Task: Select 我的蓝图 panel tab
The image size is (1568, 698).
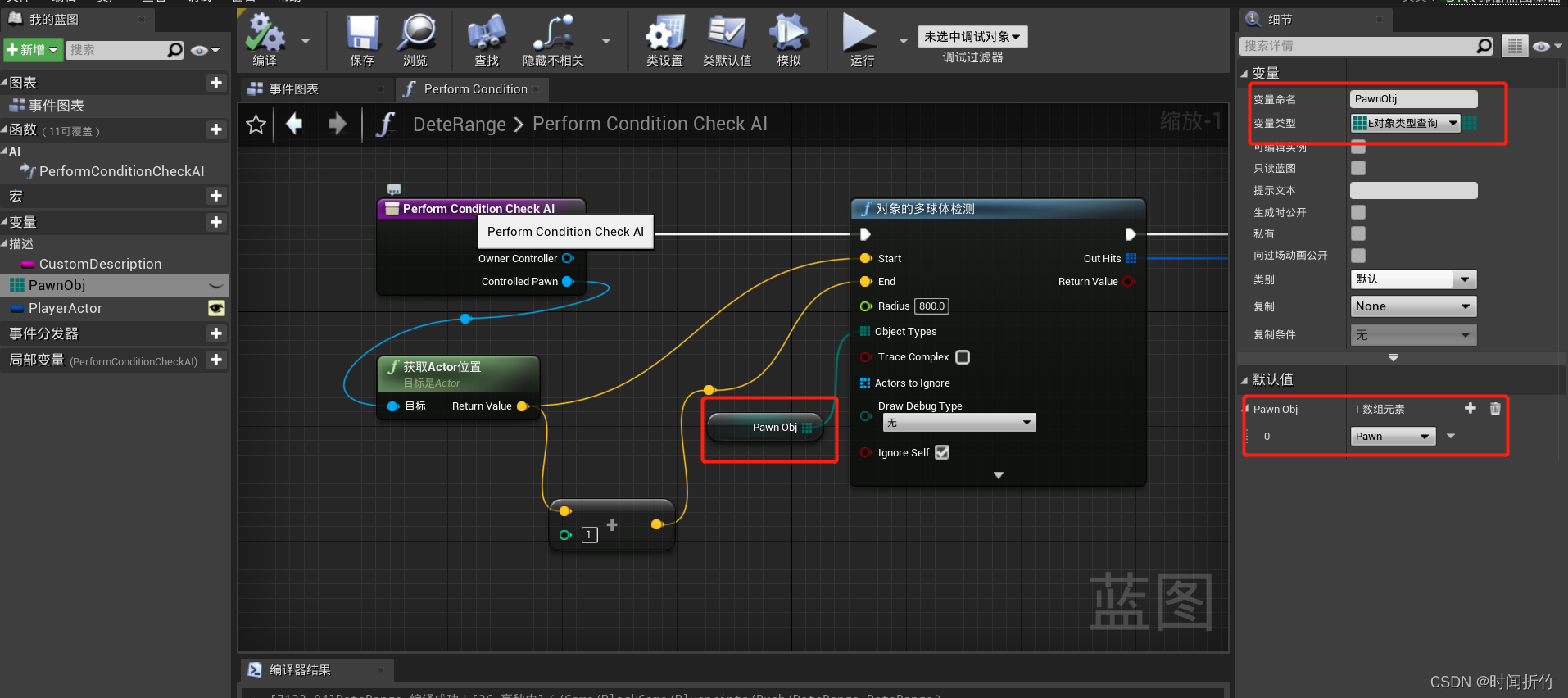Action: point(54,20)
